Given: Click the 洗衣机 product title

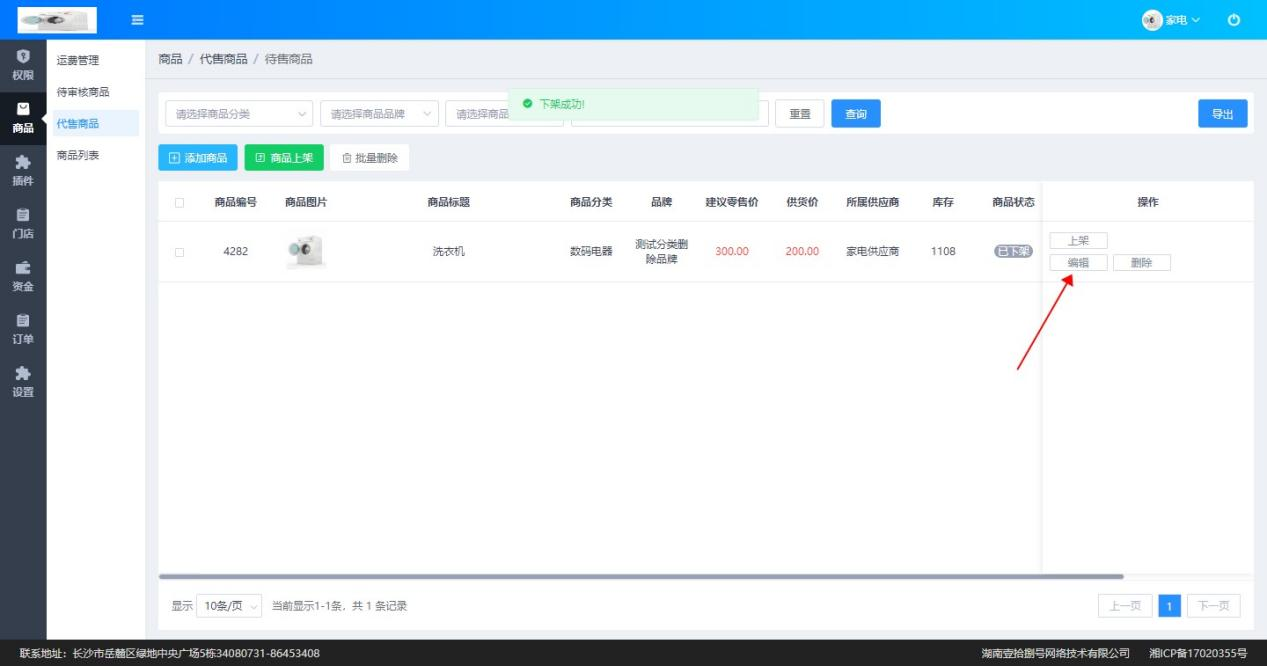Looking at the screenshot, I should 448,252.
